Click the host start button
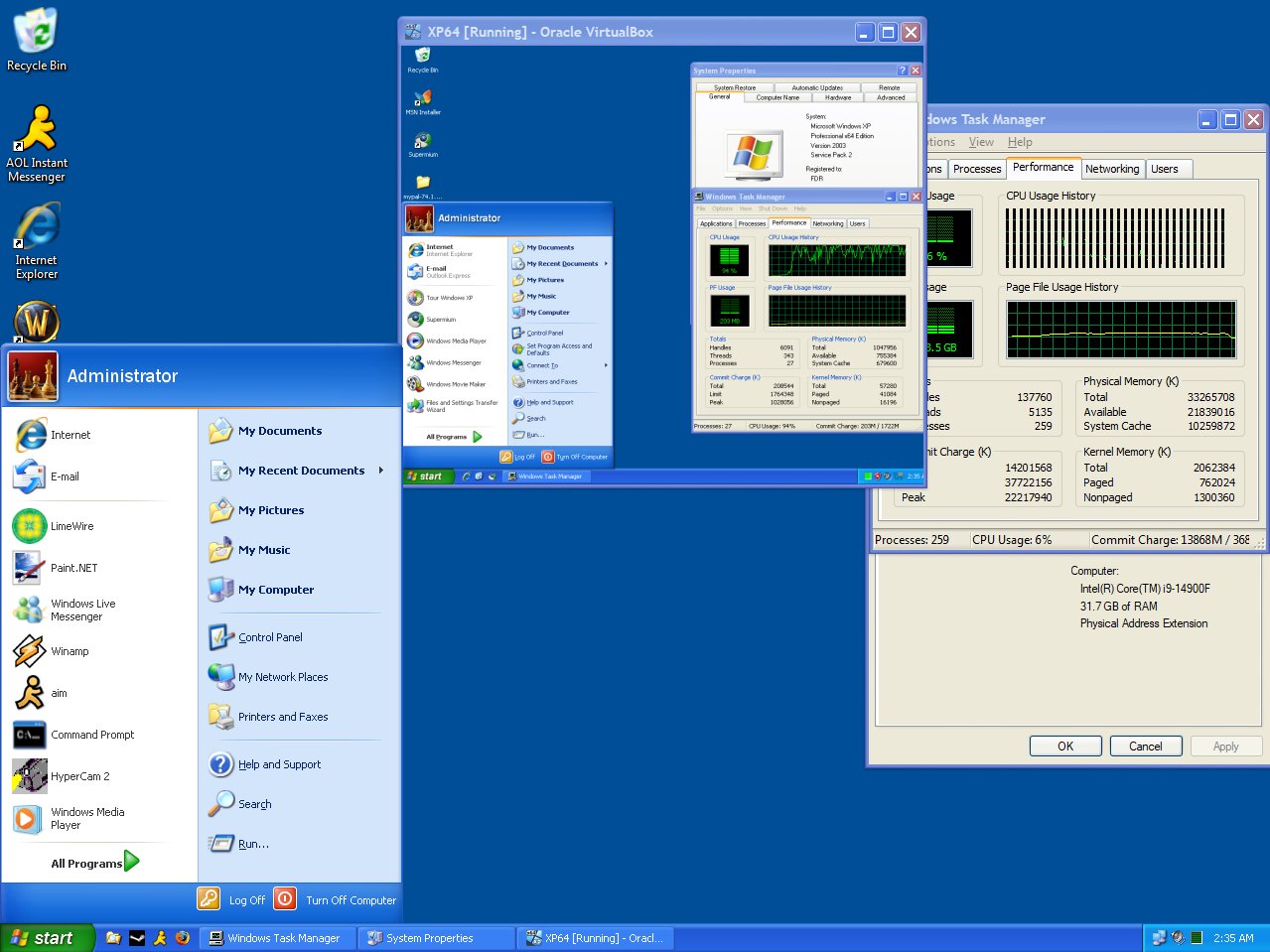Screen dimensions: 1270x952 [x=48, y=938]
